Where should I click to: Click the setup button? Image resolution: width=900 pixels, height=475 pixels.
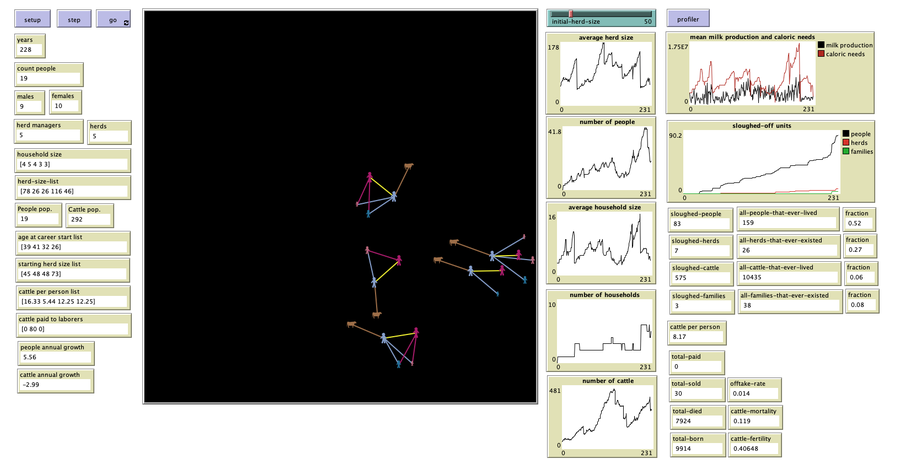pyautogui.click(x=32, y=19)
